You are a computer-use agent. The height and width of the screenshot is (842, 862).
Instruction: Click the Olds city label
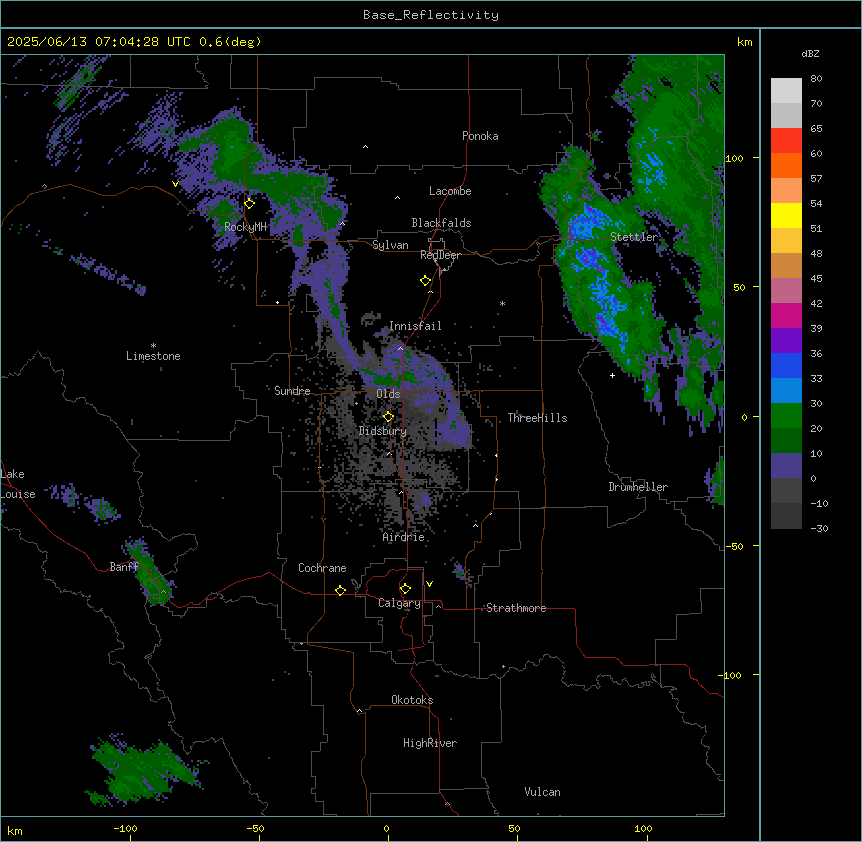click(x=388, y=394)
